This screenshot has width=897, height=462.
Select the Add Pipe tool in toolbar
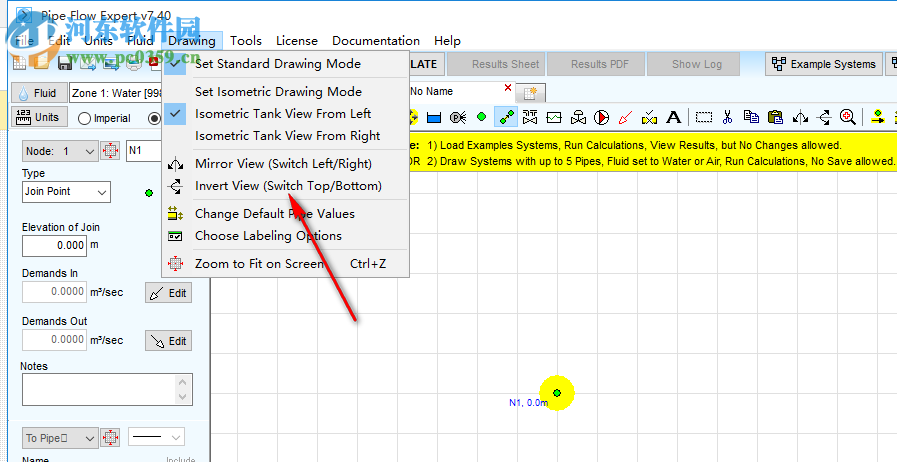(507, 117)
